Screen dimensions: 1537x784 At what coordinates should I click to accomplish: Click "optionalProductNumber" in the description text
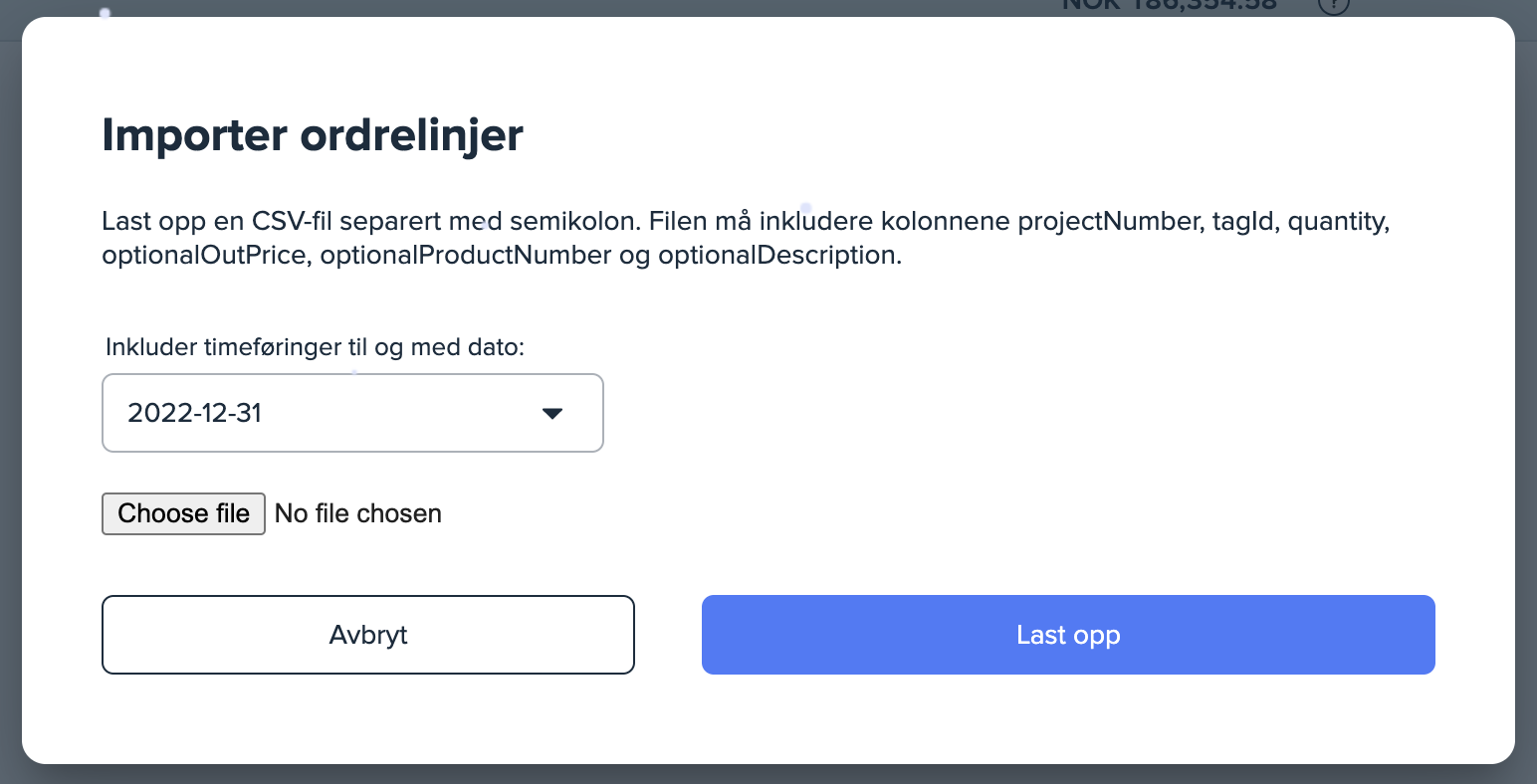click(x=465, y=256)
